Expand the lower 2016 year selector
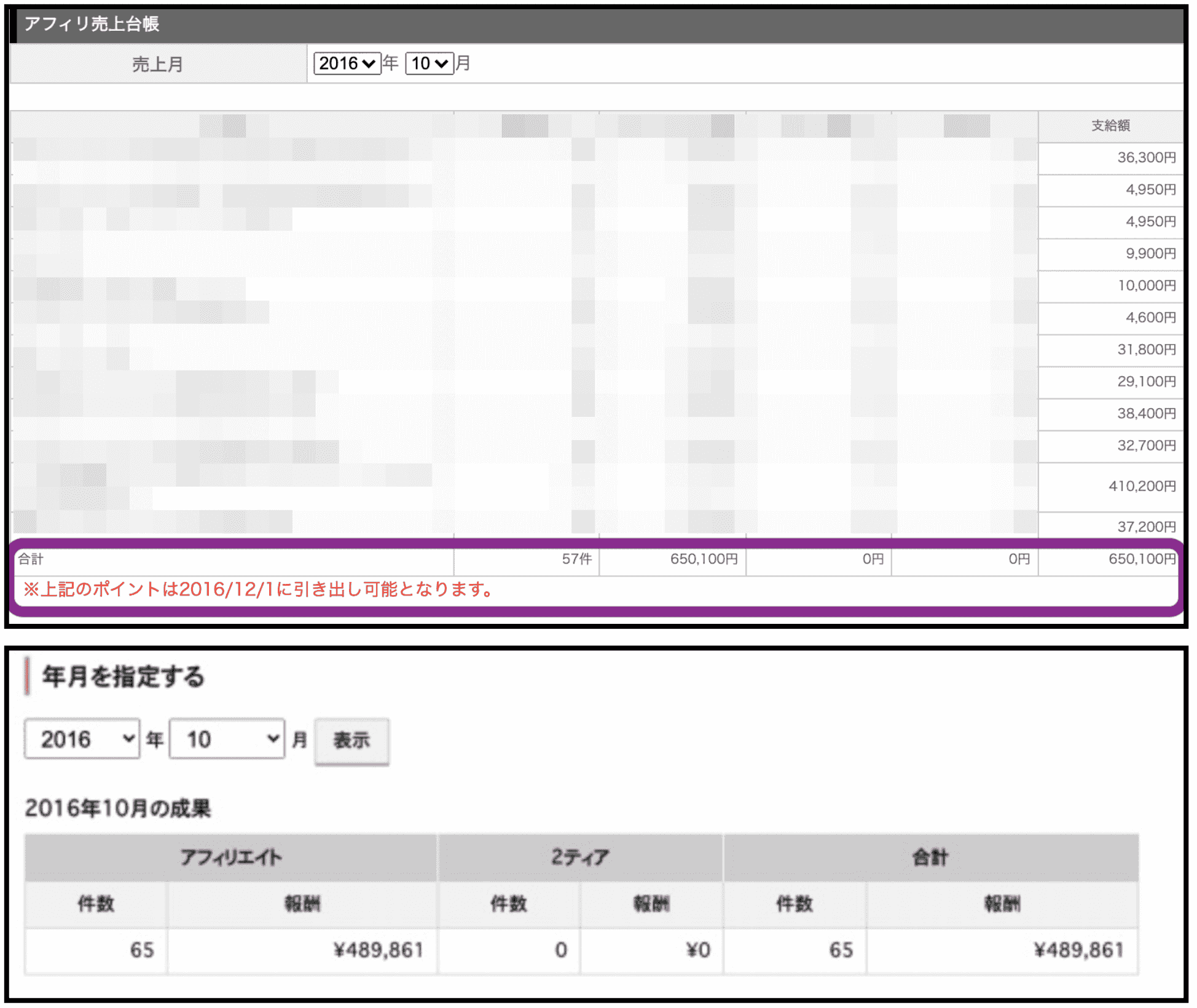 click(x=82, y=738)
